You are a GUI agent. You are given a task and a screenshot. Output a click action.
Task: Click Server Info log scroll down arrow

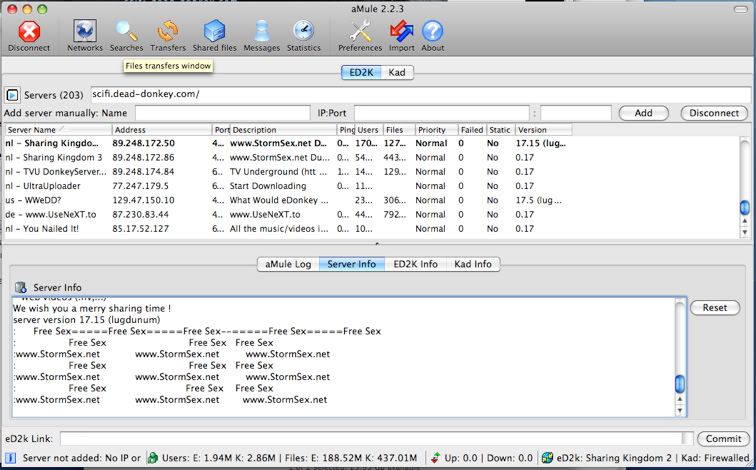(680, 410)
